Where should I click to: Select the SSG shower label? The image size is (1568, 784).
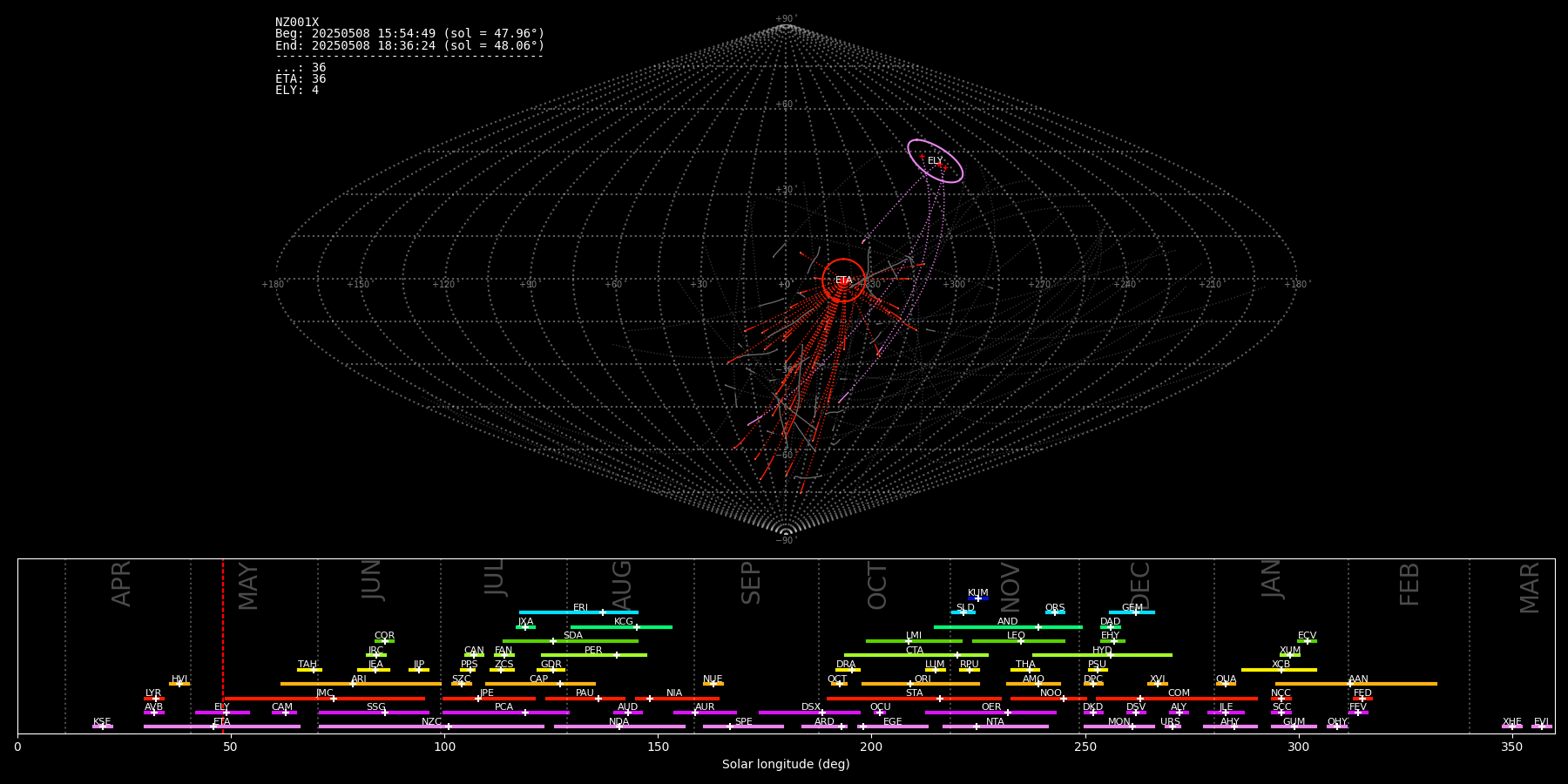click(x=376, y=707)
